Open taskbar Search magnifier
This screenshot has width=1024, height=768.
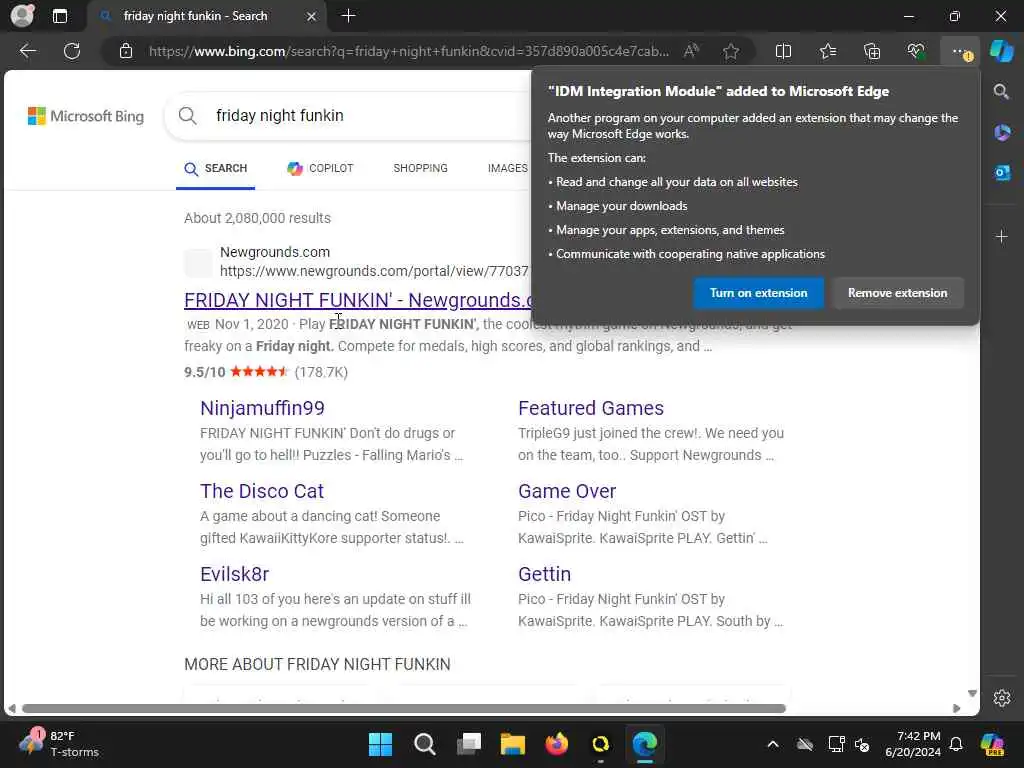point(424,744)
